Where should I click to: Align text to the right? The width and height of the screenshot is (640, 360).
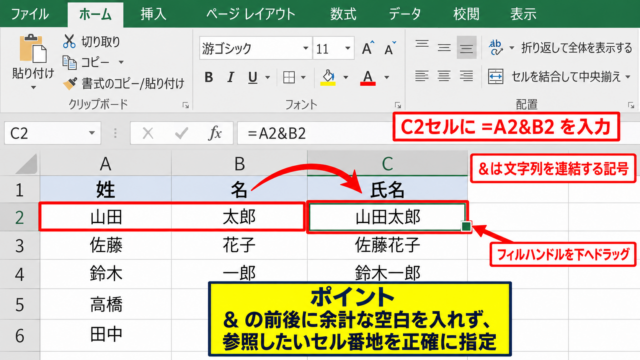[x=466, y=76]
